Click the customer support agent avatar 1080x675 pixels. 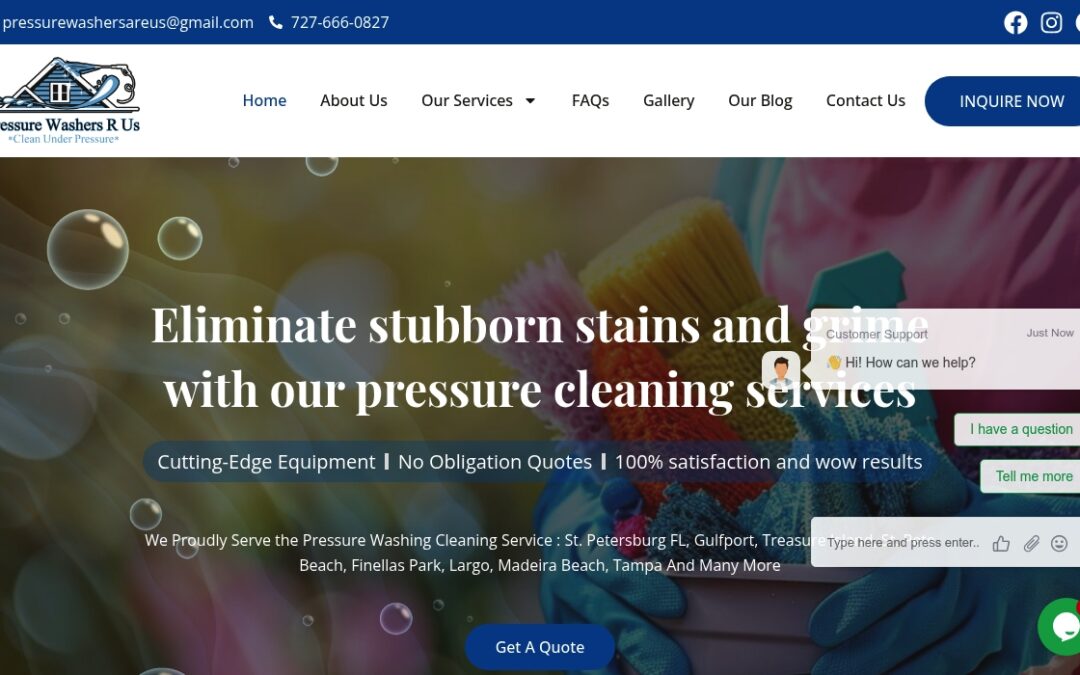tap(780, 371)
